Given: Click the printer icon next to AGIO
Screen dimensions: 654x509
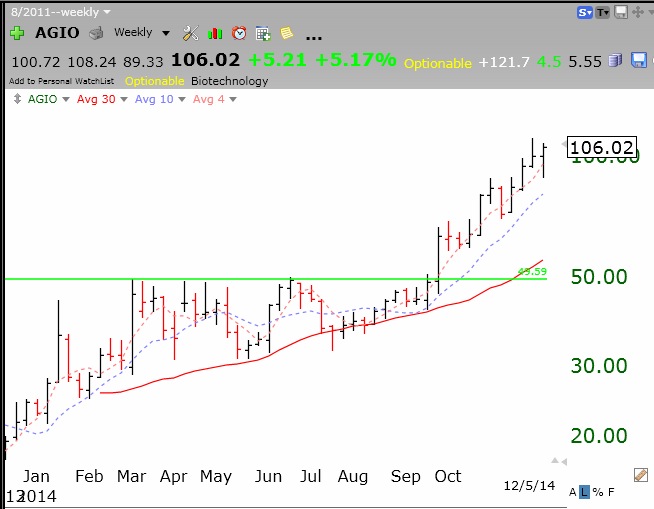Looking at the screenshot, I should coord(96,33).
